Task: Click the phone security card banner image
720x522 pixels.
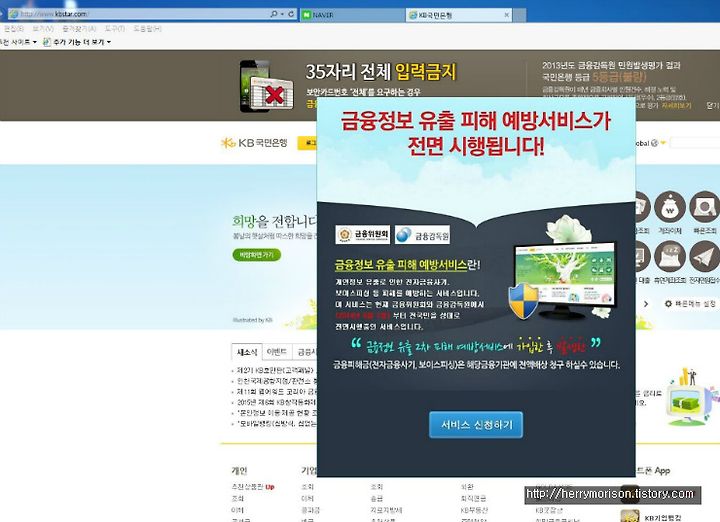Action: 266,86
